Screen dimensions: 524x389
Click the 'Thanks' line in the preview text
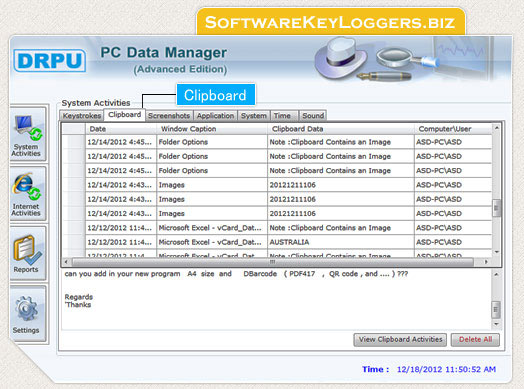pos(78,305)
